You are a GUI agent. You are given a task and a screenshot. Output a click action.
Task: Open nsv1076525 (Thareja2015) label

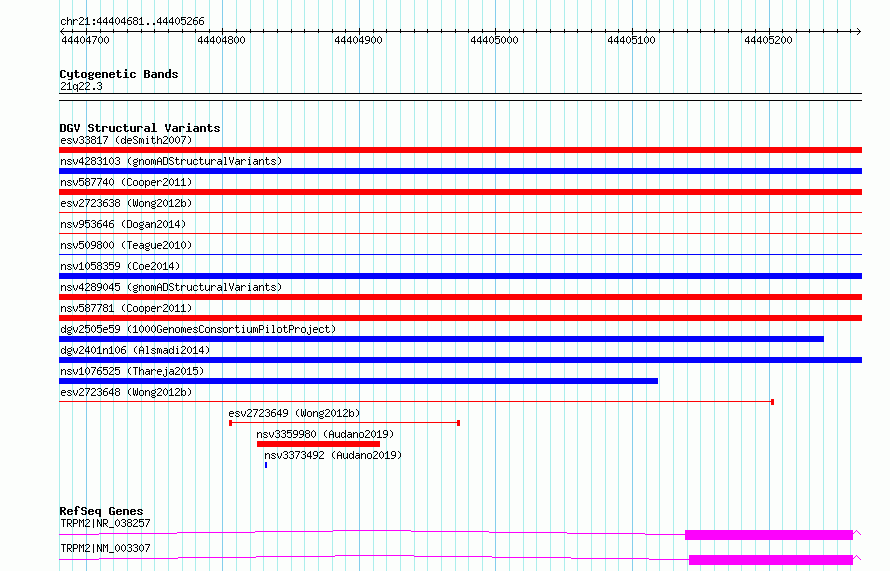[132, 371]
